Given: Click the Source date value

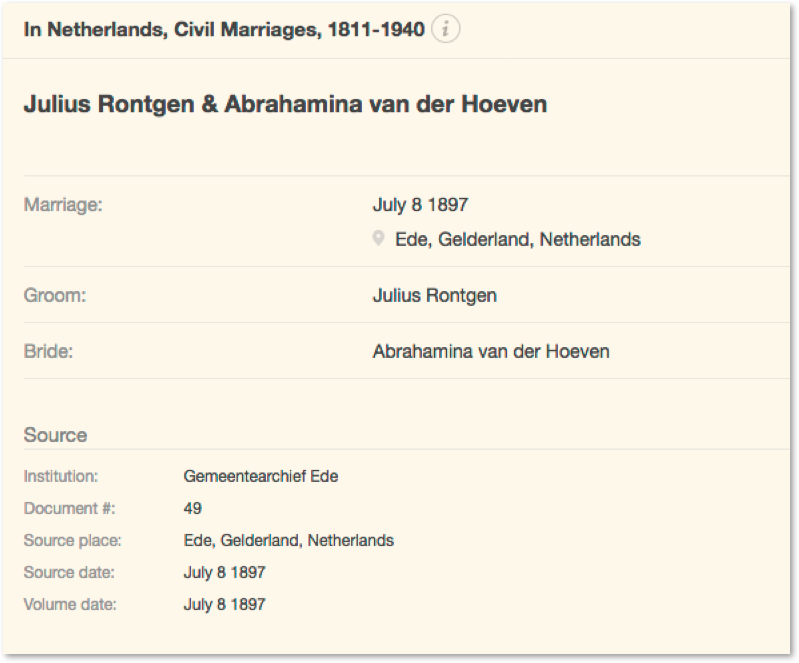Looking at the screenshot, I should (225, 573).
